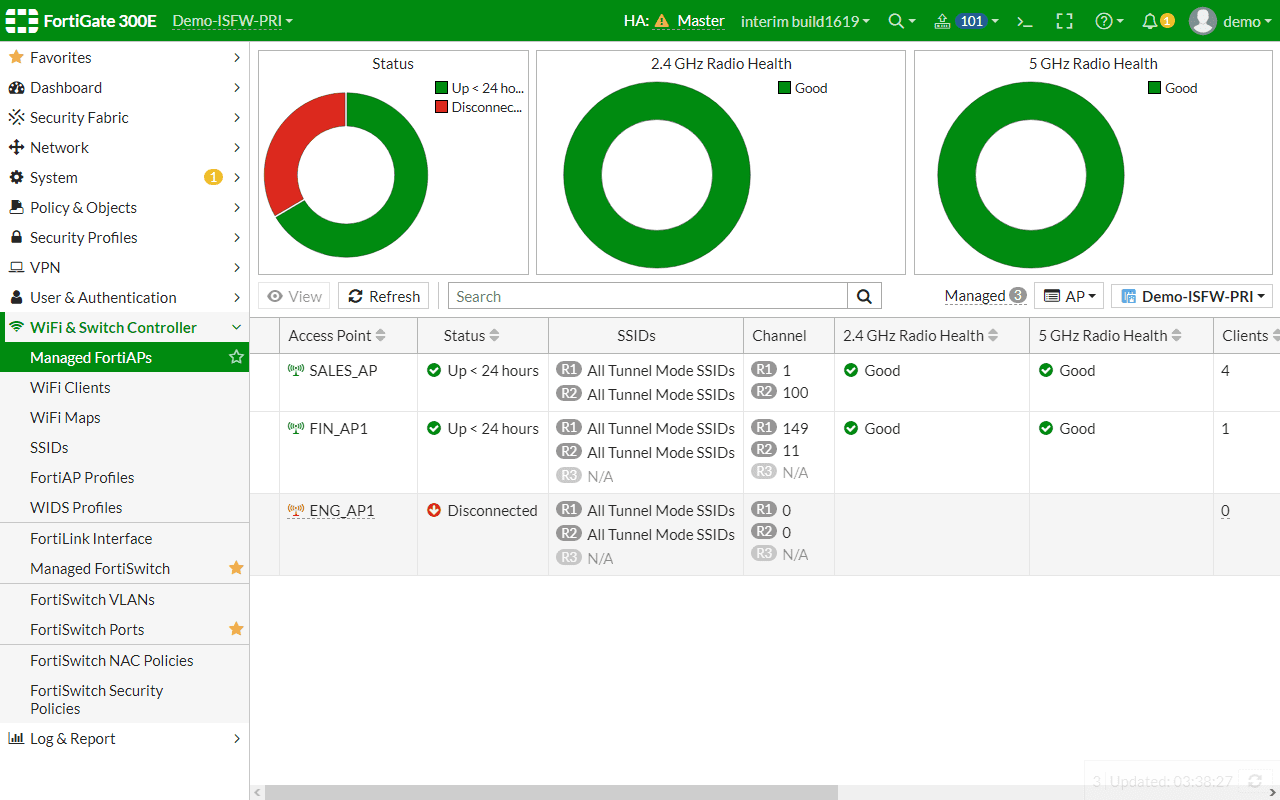Open the notifications bell

coord(1150,21)
